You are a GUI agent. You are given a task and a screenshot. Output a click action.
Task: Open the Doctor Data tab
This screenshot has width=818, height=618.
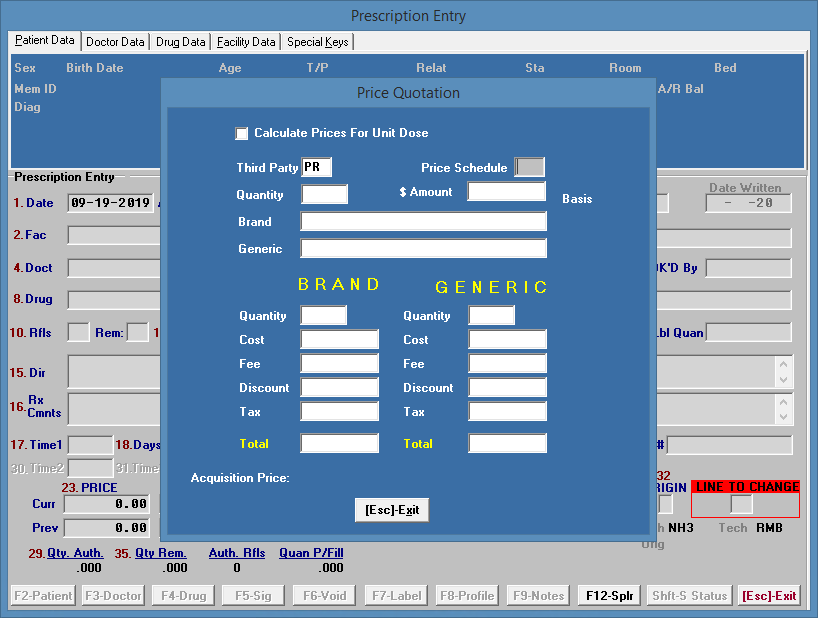115,42
